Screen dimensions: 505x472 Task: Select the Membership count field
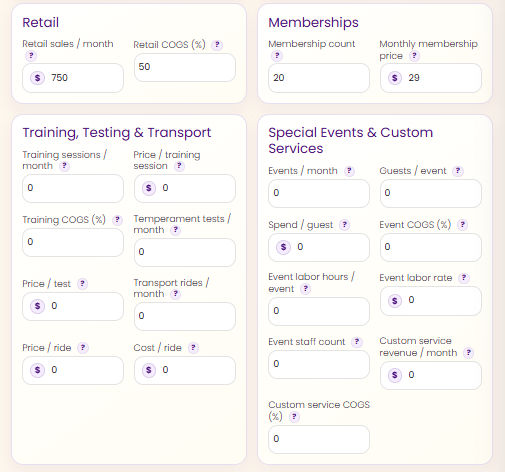coord(319,78)
